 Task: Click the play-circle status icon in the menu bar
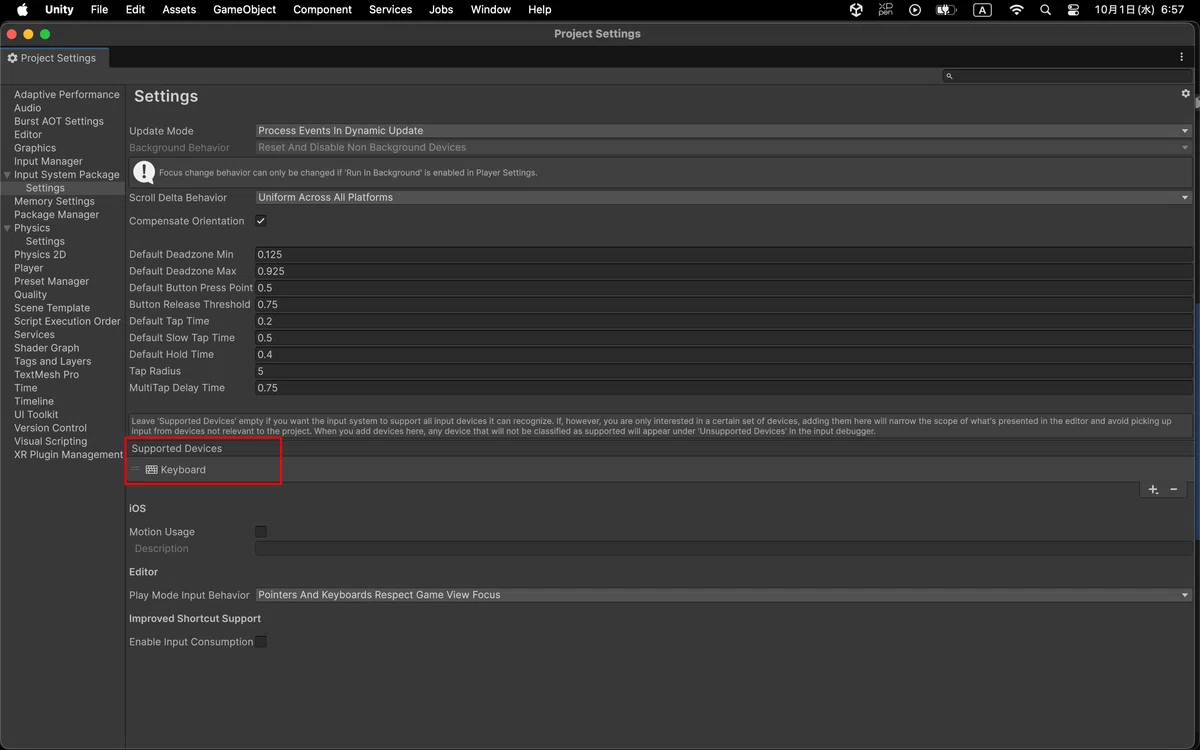tap(915, 10)
